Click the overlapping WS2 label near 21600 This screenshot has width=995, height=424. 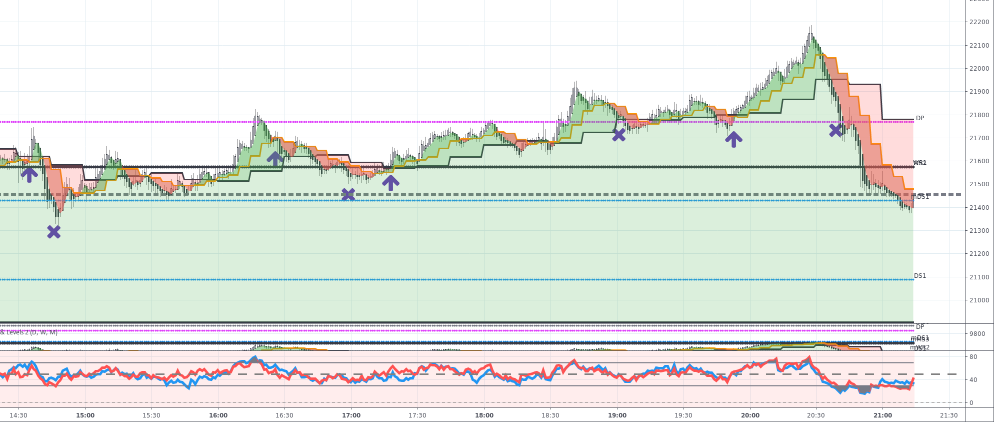point(919,163)
